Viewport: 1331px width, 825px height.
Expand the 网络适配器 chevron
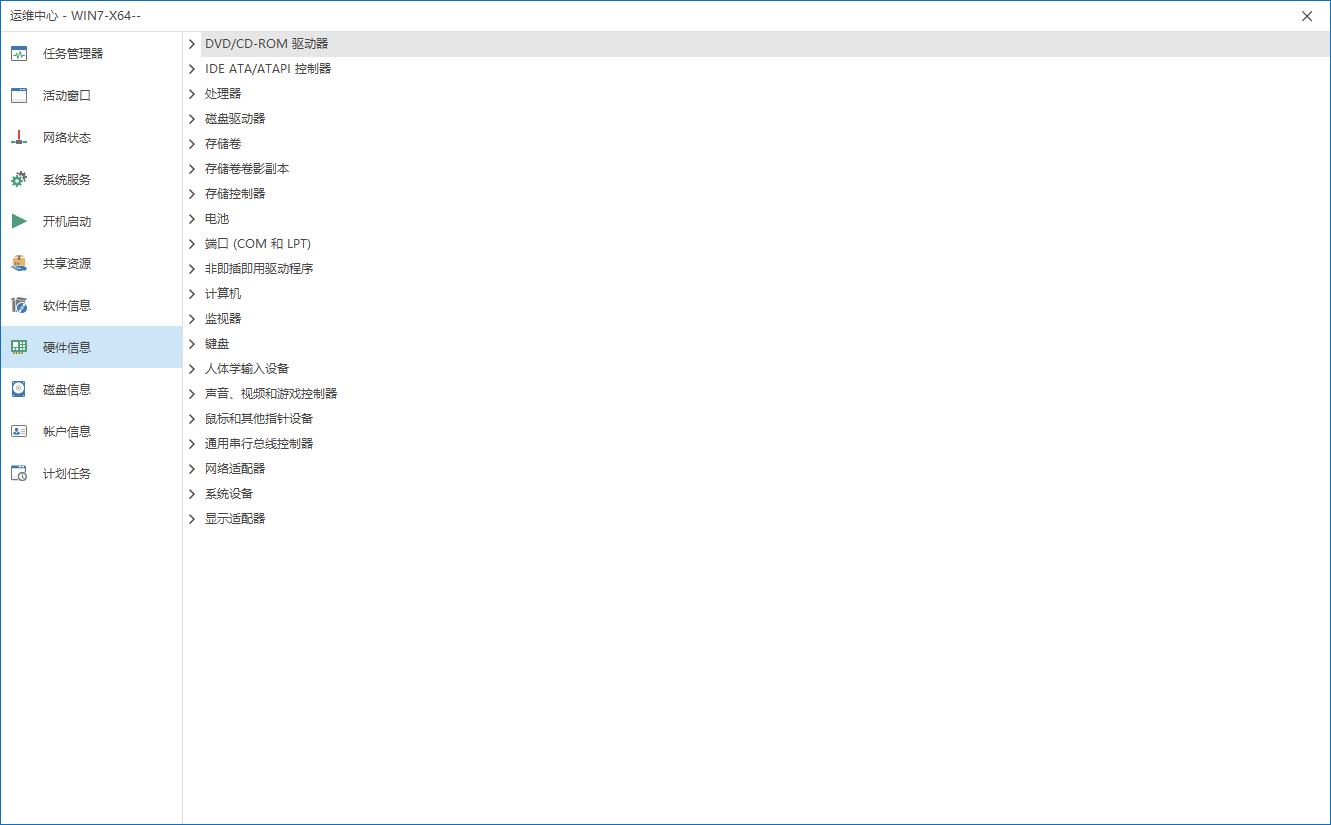tap(192, 469)
